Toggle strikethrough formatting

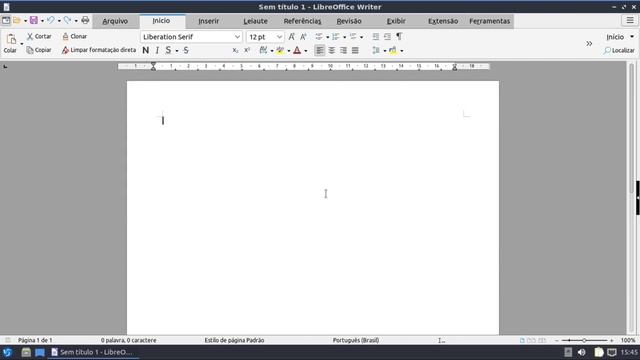point(186,50)
